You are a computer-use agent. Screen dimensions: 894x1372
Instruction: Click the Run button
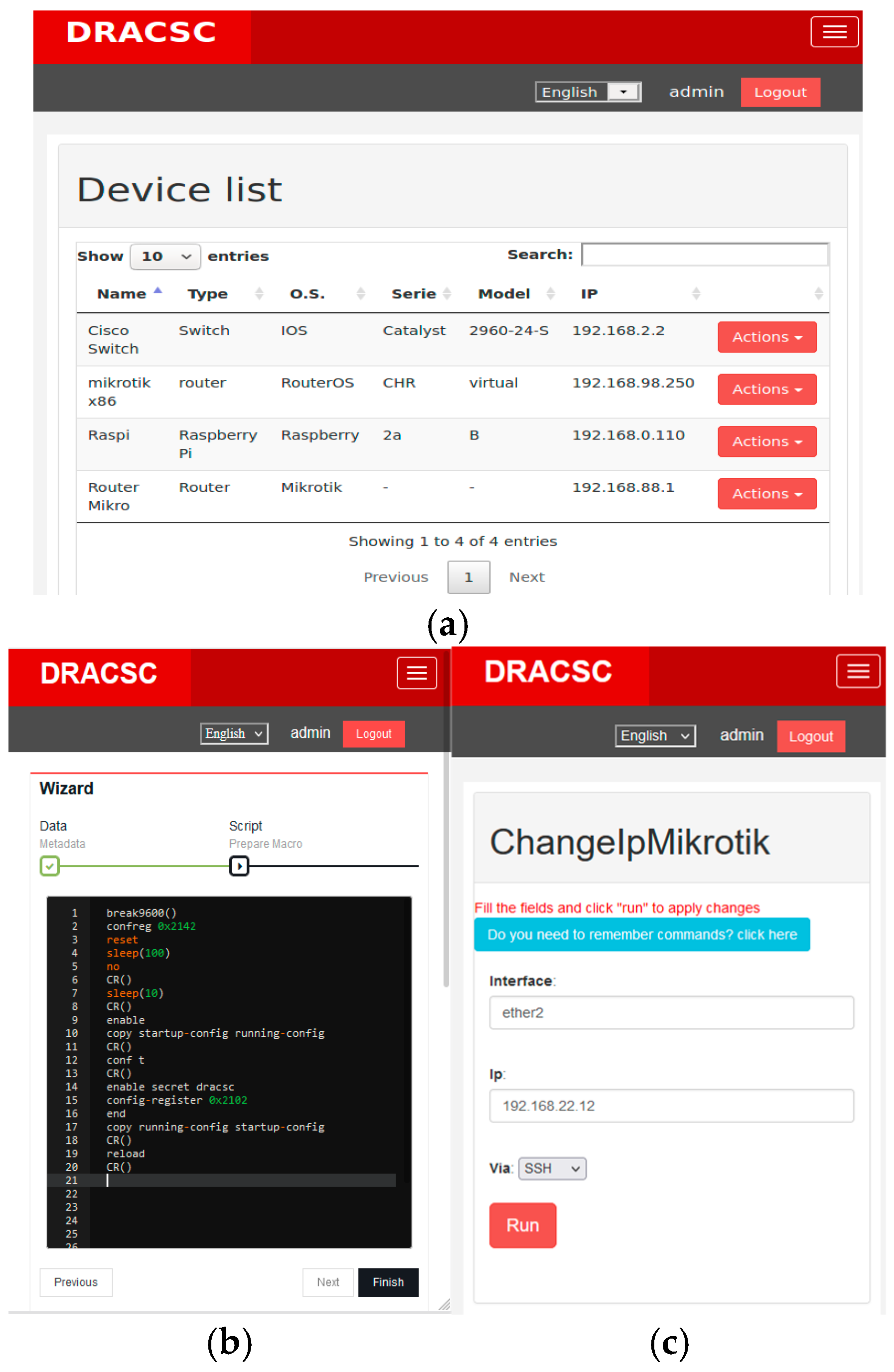[x=522, y=1225]
